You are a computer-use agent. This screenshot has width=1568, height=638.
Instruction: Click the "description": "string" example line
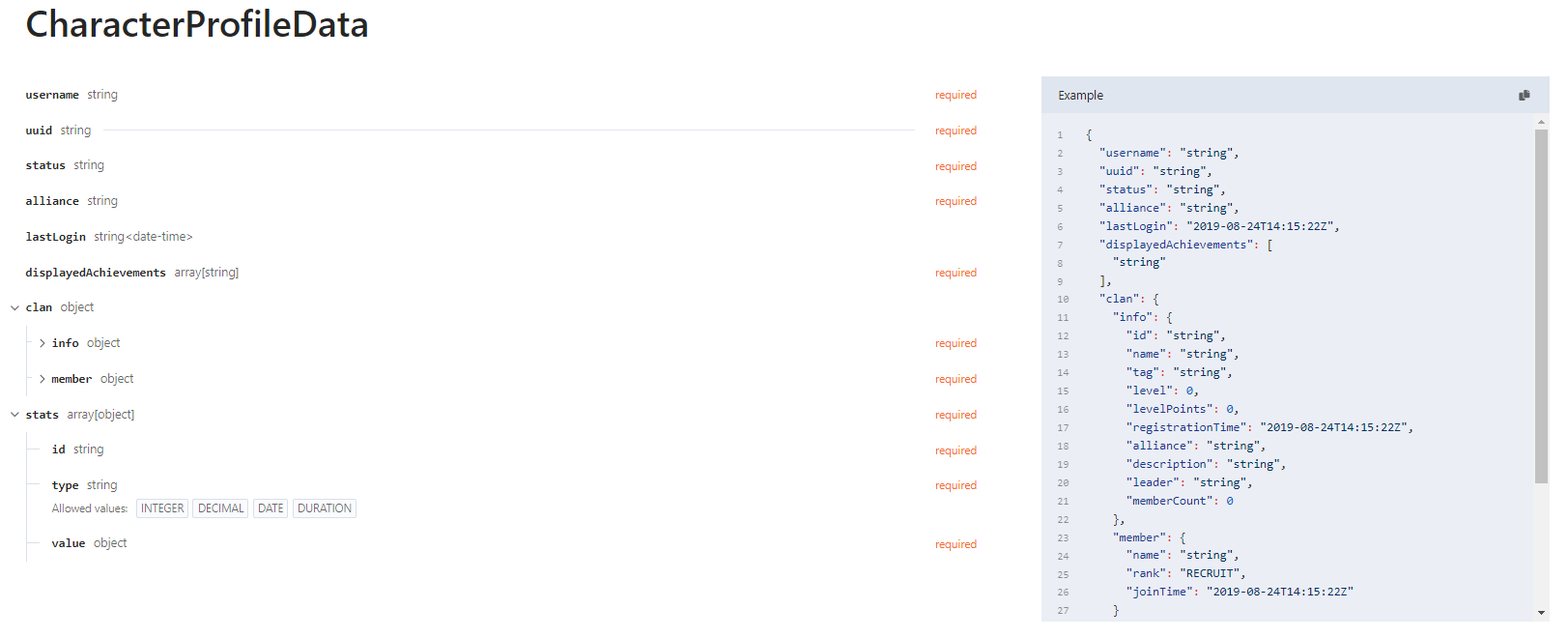[x=1206, y=464]
